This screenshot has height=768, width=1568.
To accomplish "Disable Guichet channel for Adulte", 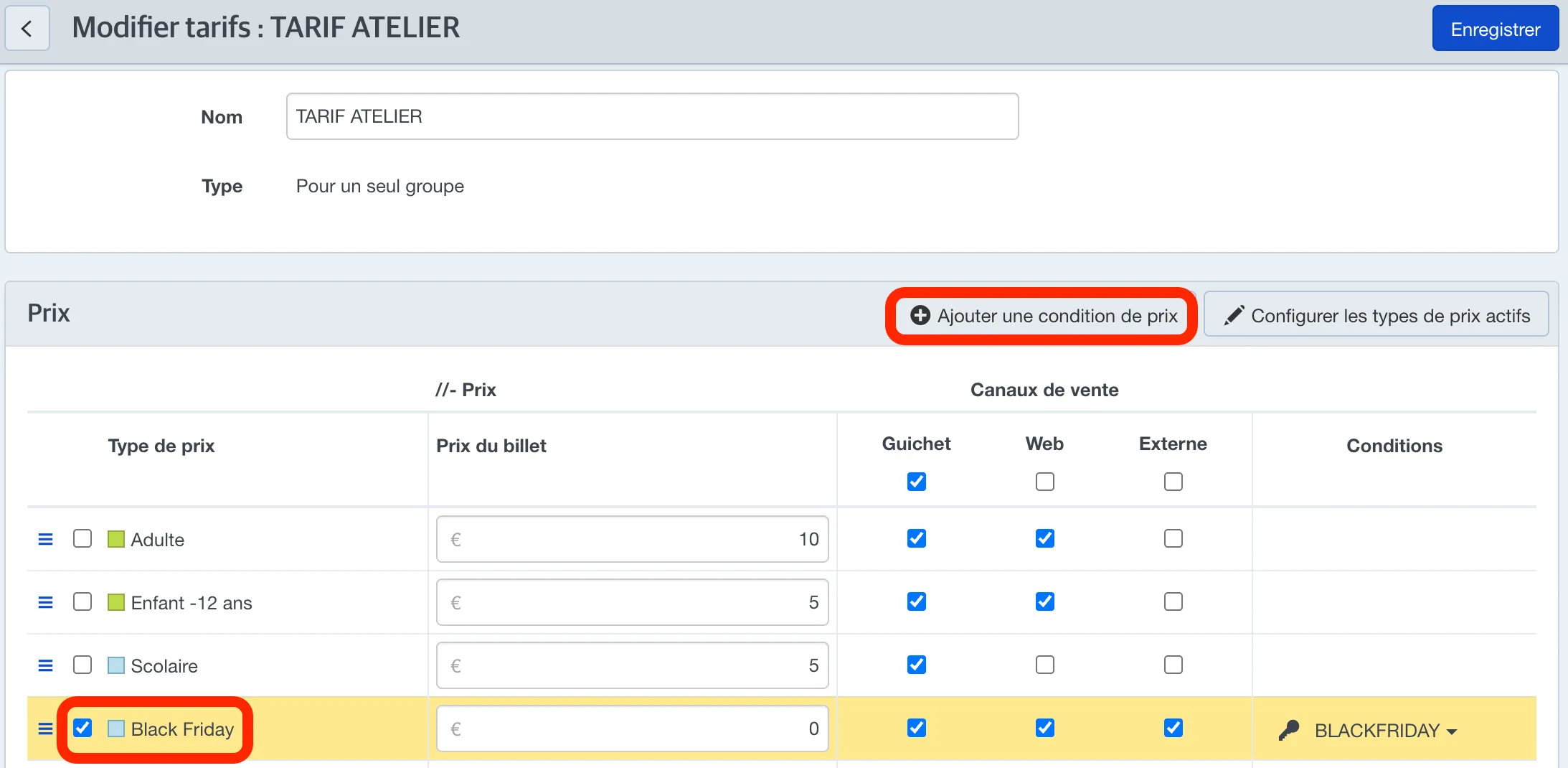I will point(917,538).
